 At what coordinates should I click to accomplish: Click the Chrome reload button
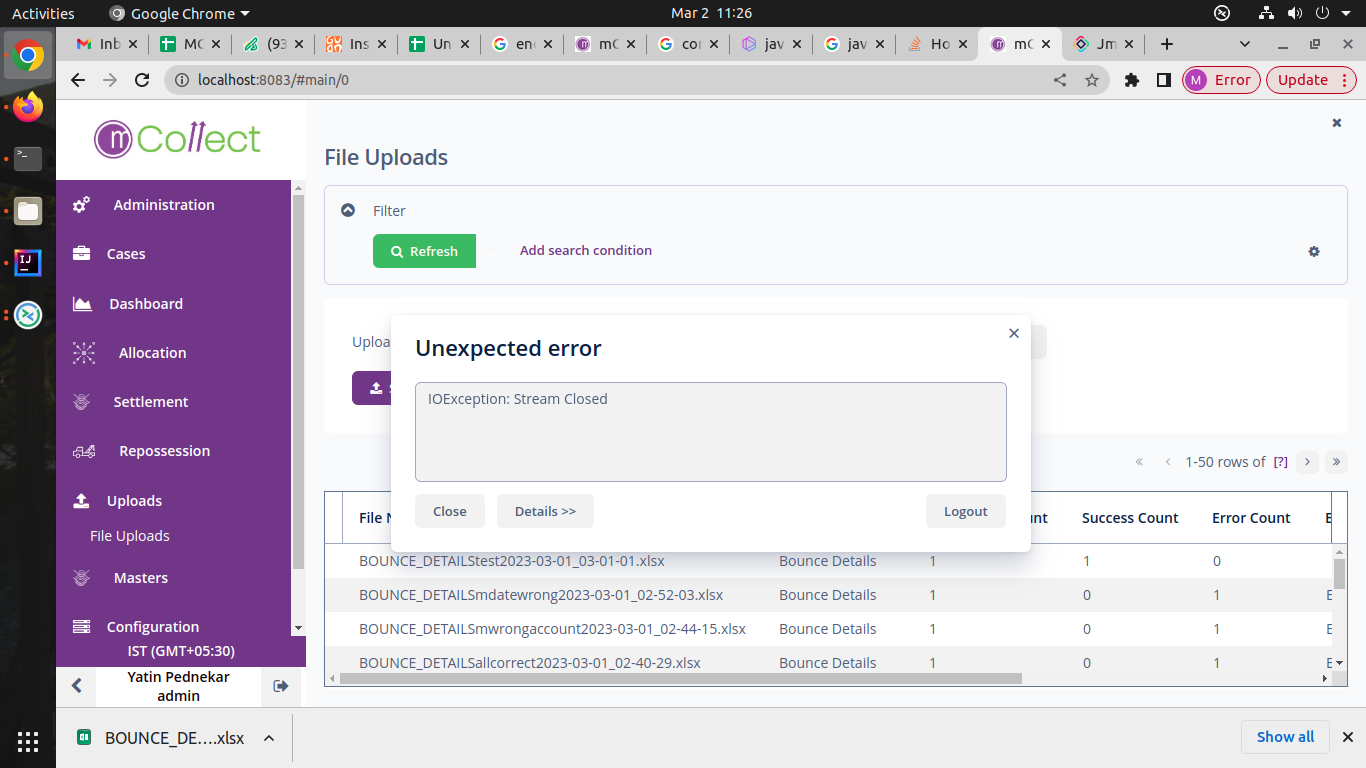coord(142,80)
